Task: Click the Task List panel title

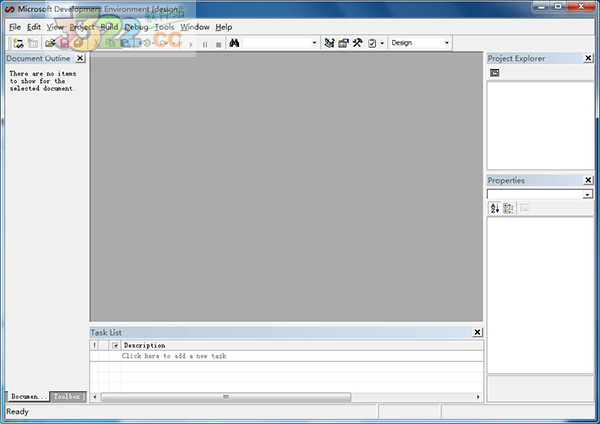Action: tap(106, 332)
